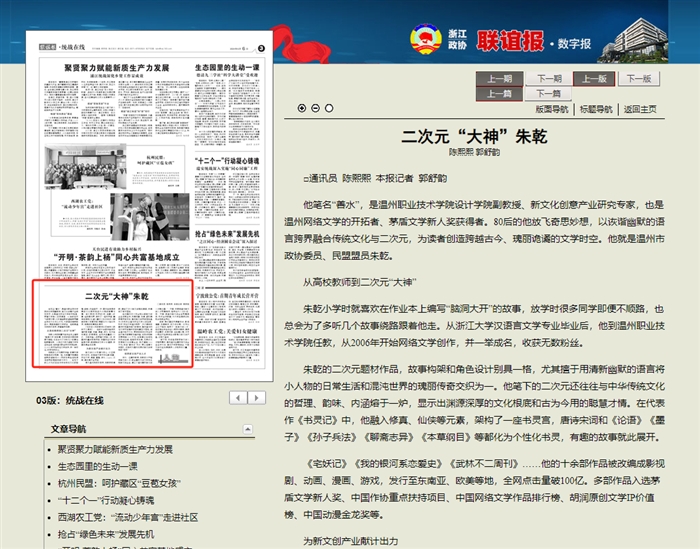
Task: Click the 温岭农工党：关爱妇女健康 article on page
Action: (x=227, y=346)
